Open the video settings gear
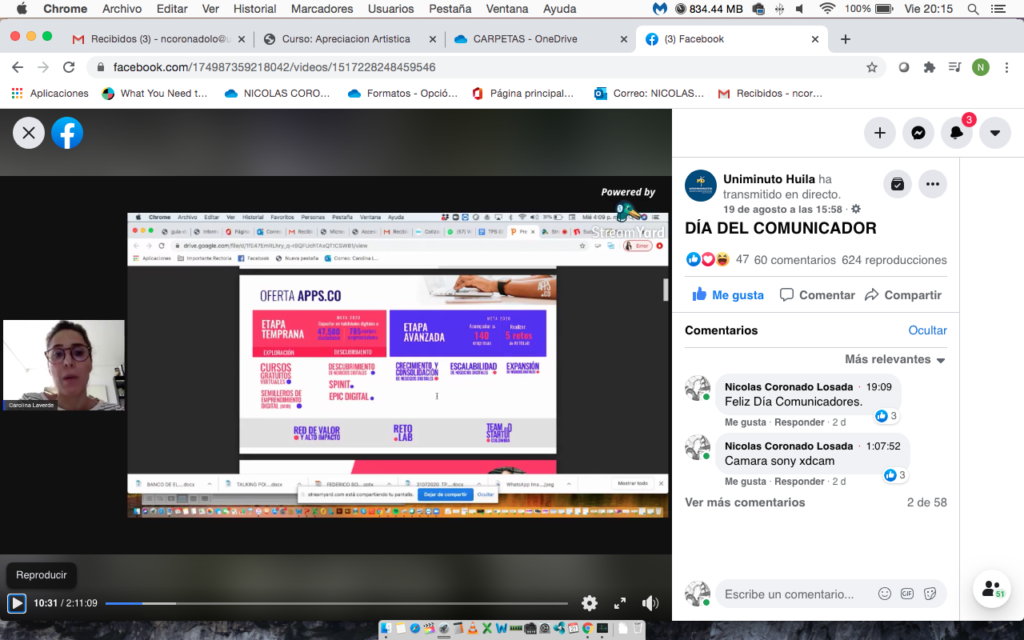 [x=589, y=603]
